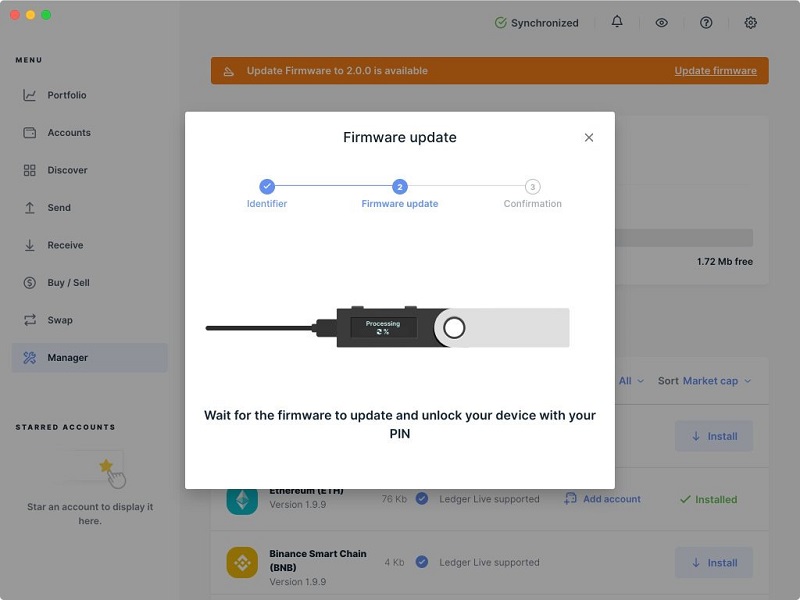
Task: Click Add account for Ethereum
Action: (x=603, y=499)
